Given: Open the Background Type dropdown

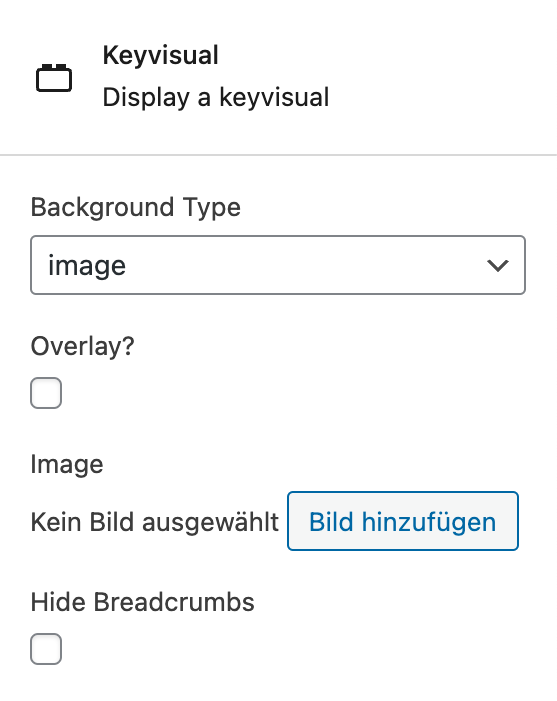Looking at the screenshot, I should (278, 265).
